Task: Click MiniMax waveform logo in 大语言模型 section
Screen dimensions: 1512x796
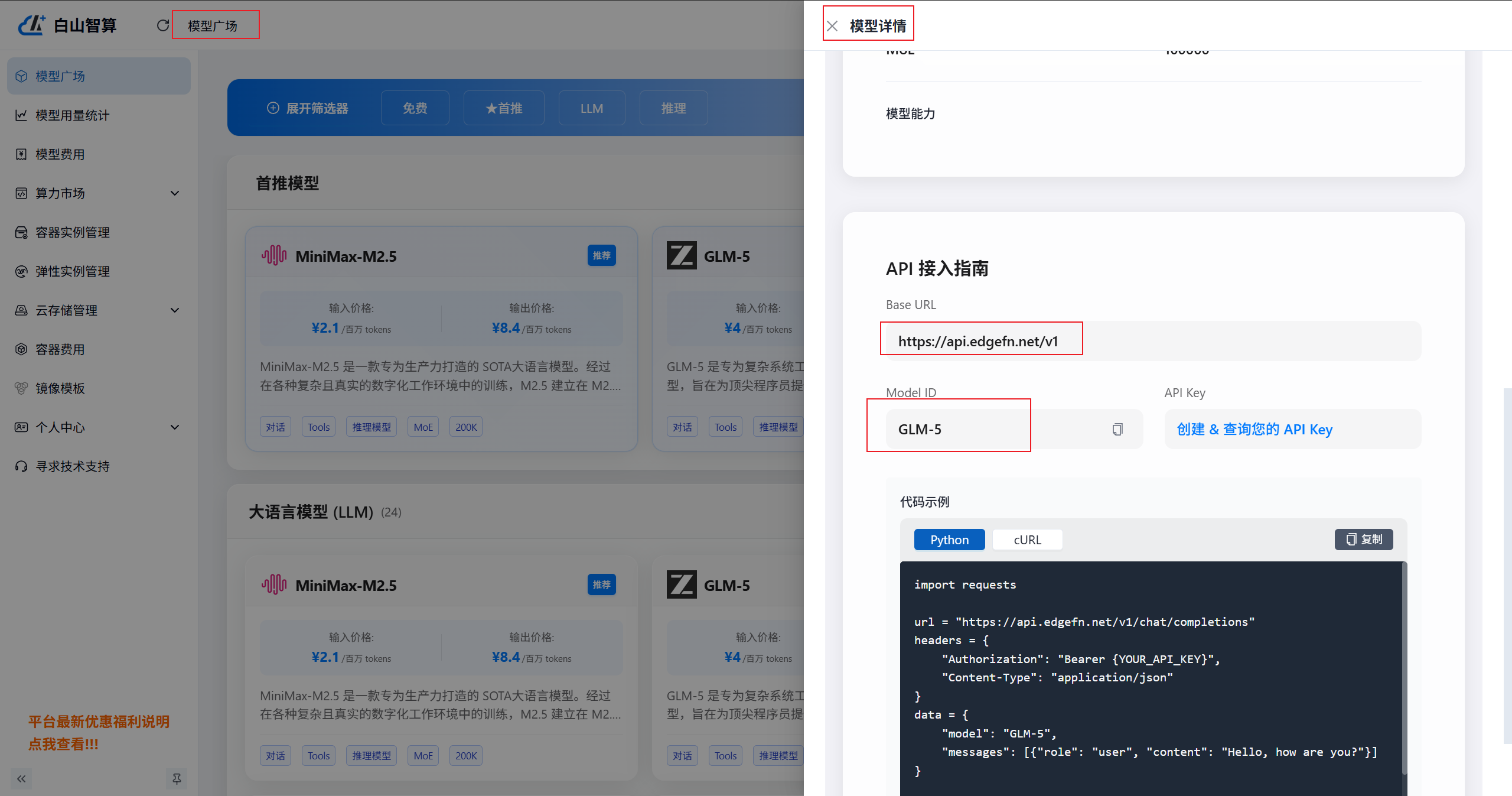Action: click(x=274, y=584)
